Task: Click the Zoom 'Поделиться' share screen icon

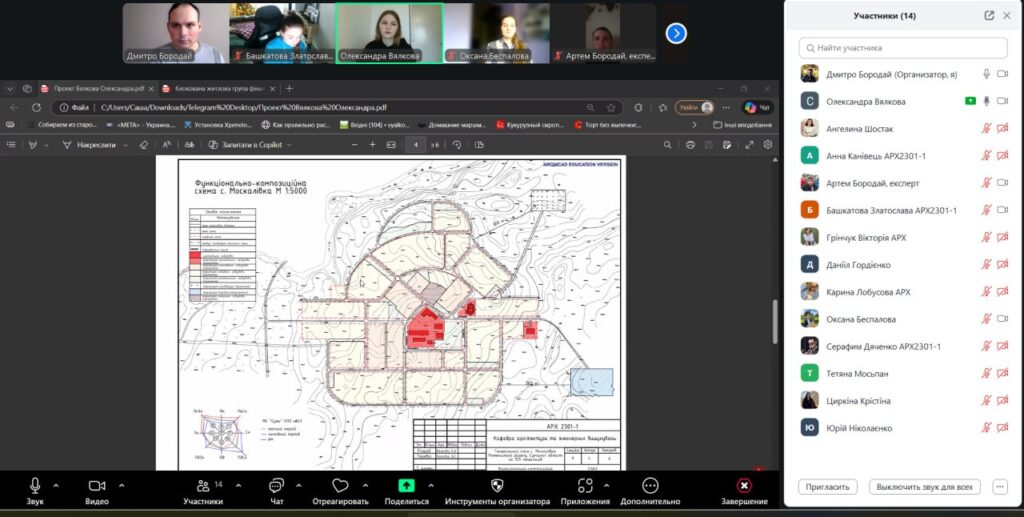Action: [407, 485]
